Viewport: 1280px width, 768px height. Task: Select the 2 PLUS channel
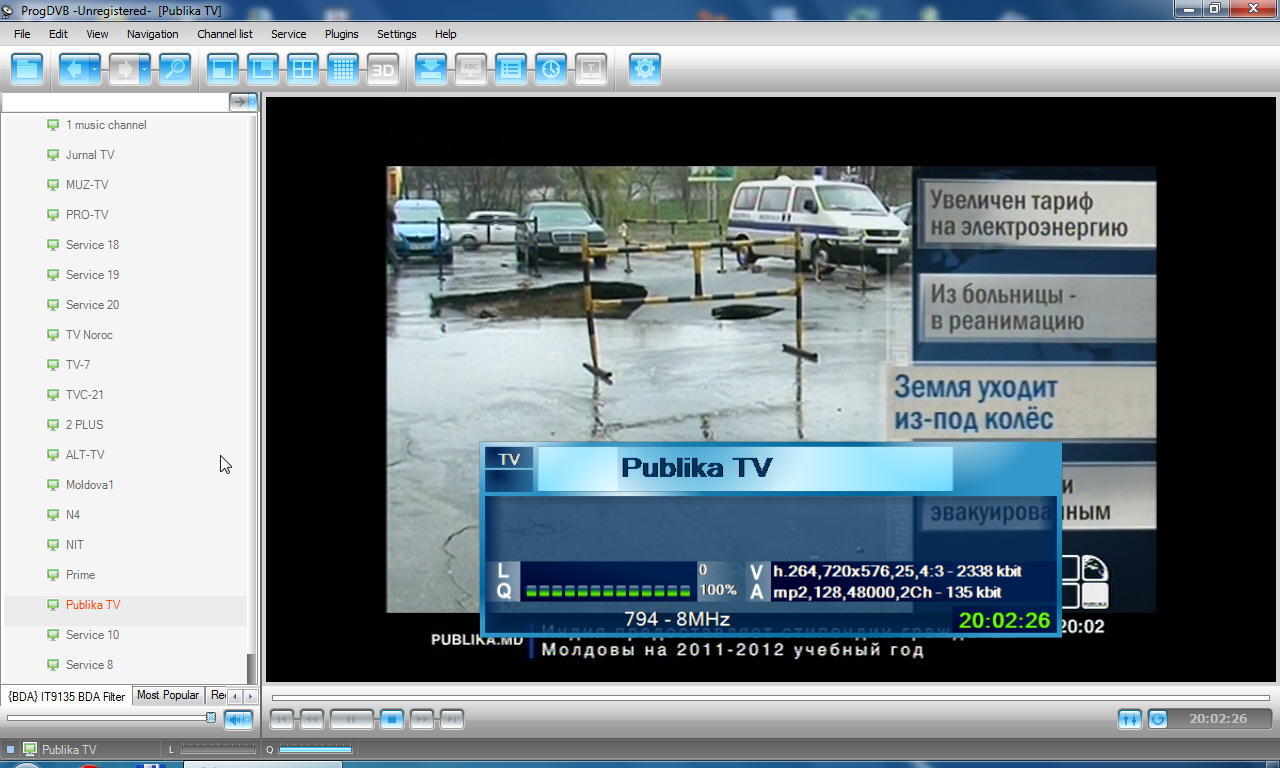(x=84, y=425)
